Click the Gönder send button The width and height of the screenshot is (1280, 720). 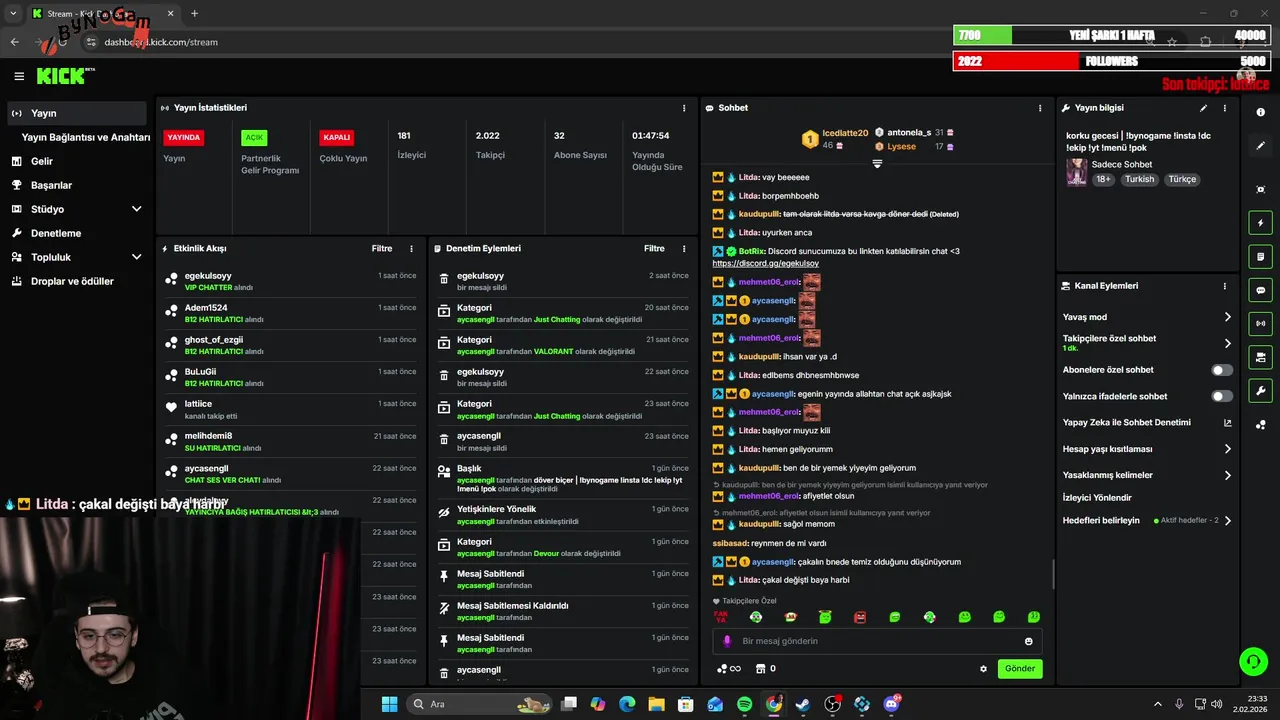1020,669
